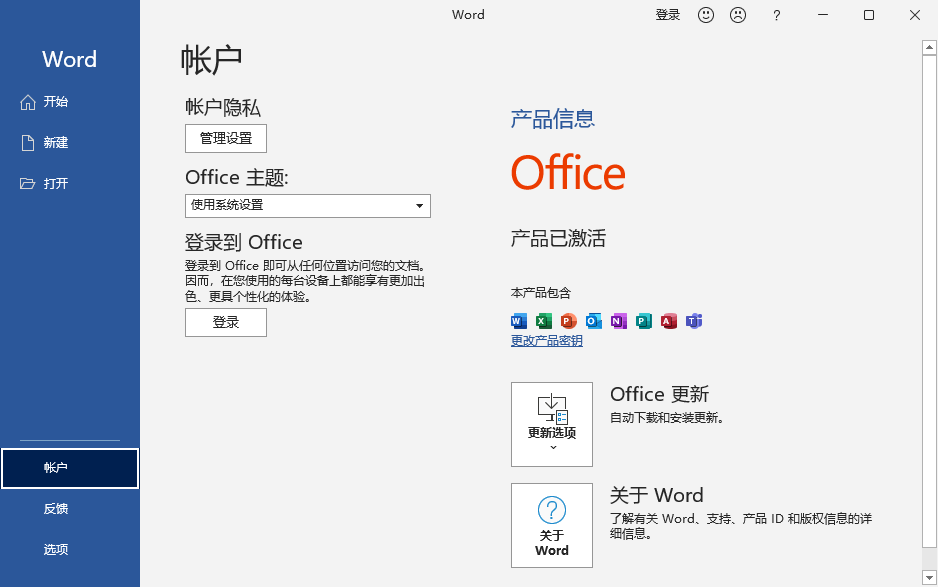Click the scrollbar up arrow
Viewport: 938px width, 587px height.
tap(929, 47)
